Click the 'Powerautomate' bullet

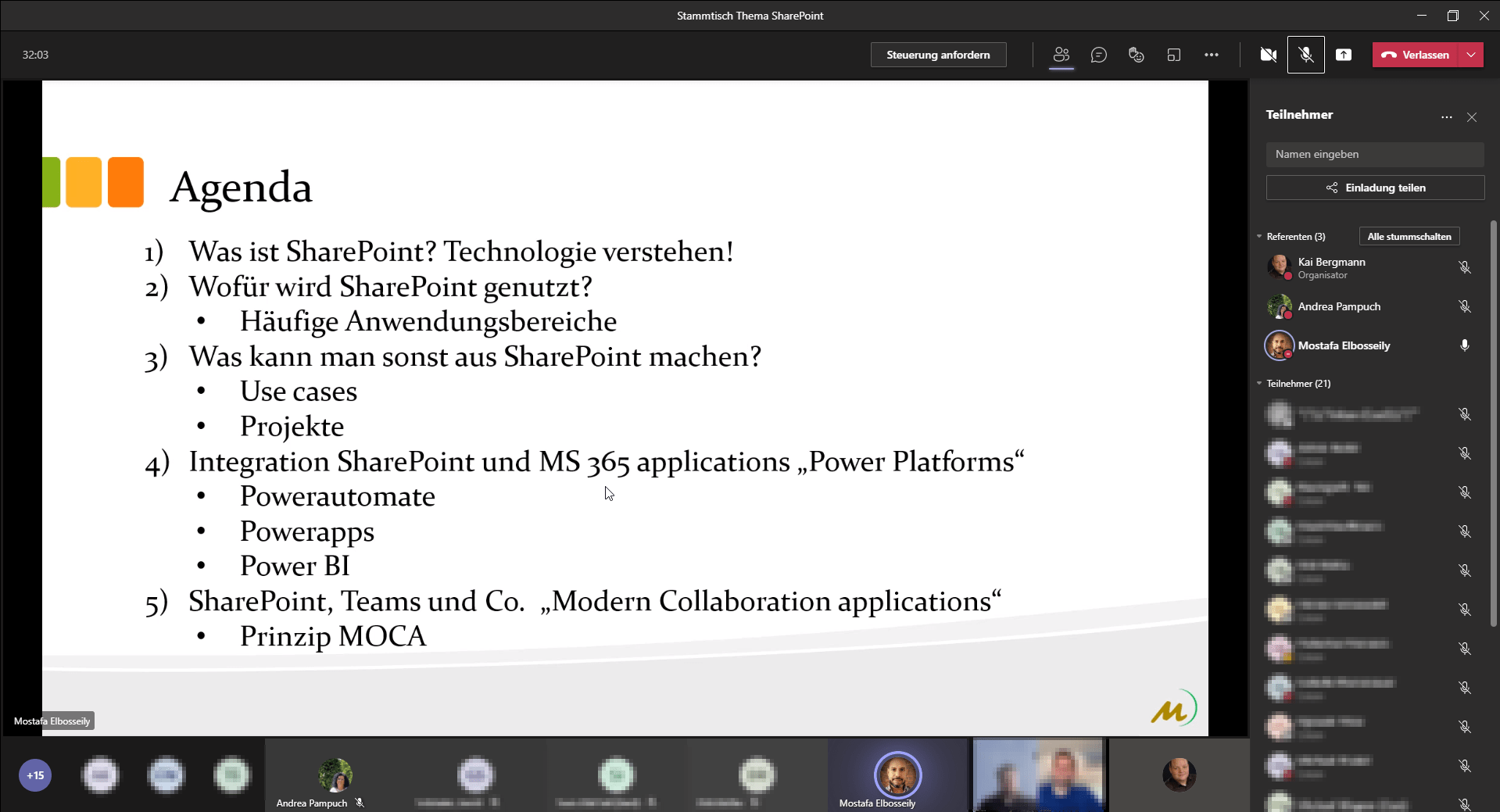click(338, 496)
